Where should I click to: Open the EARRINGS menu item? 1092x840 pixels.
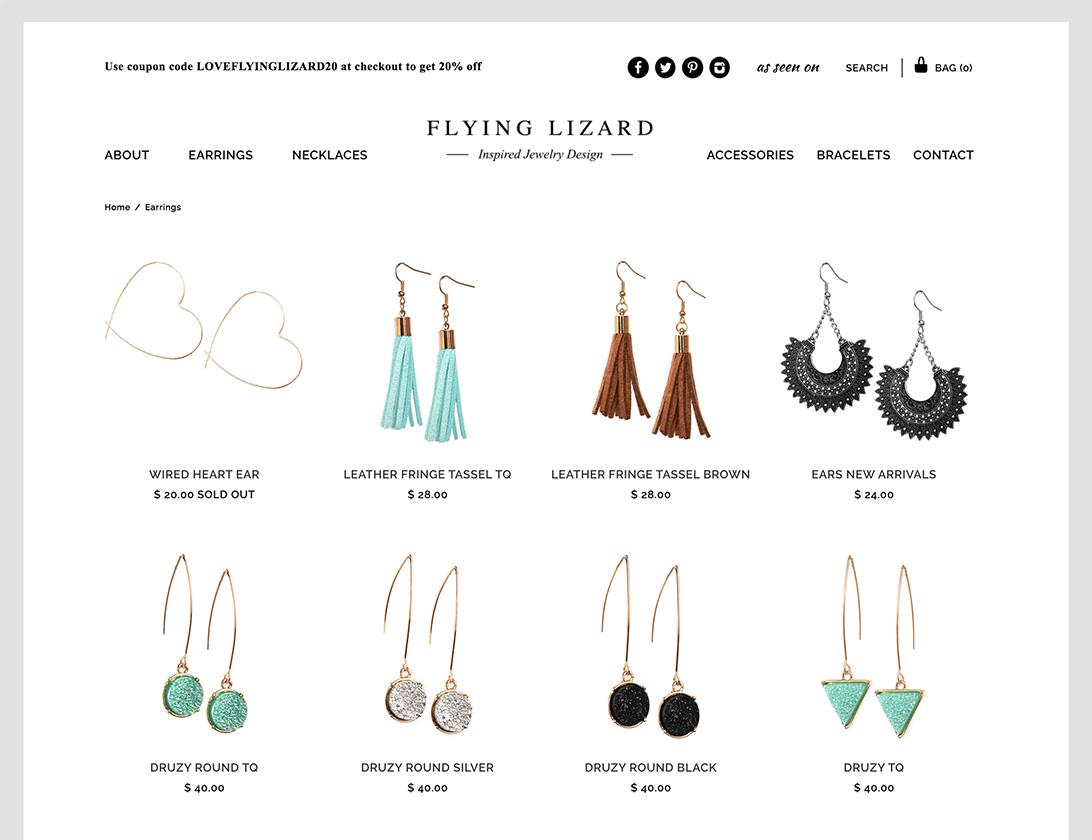[x=220, y=155]
